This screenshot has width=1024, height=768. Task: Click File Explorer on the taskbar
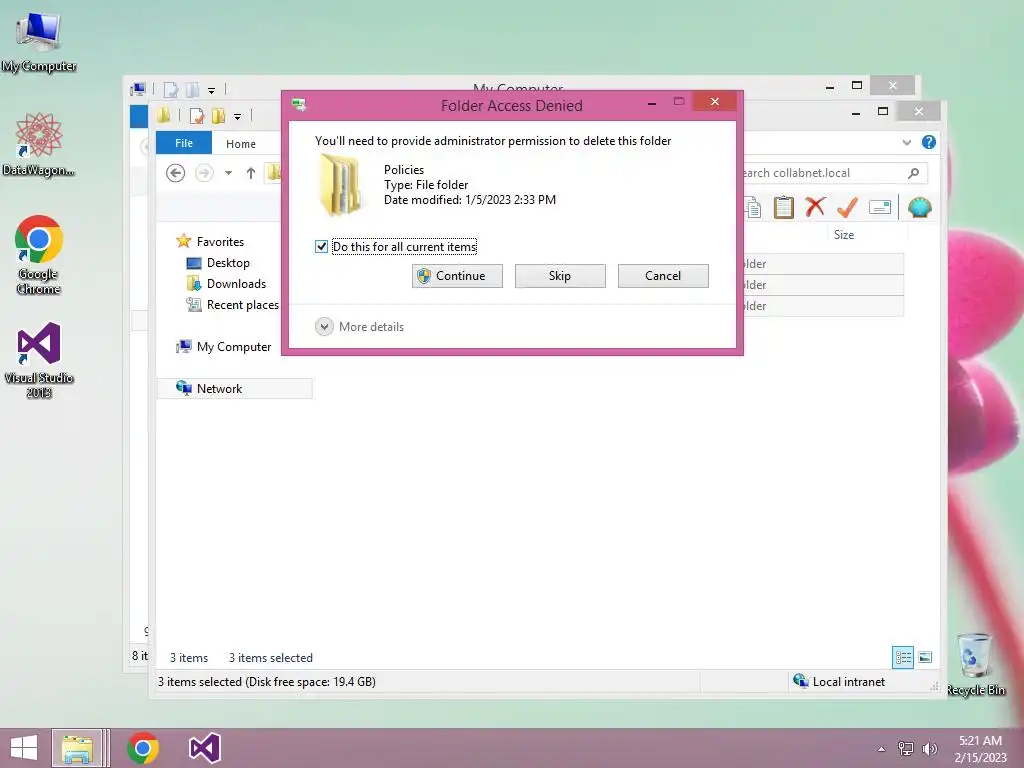pos(77,748)
